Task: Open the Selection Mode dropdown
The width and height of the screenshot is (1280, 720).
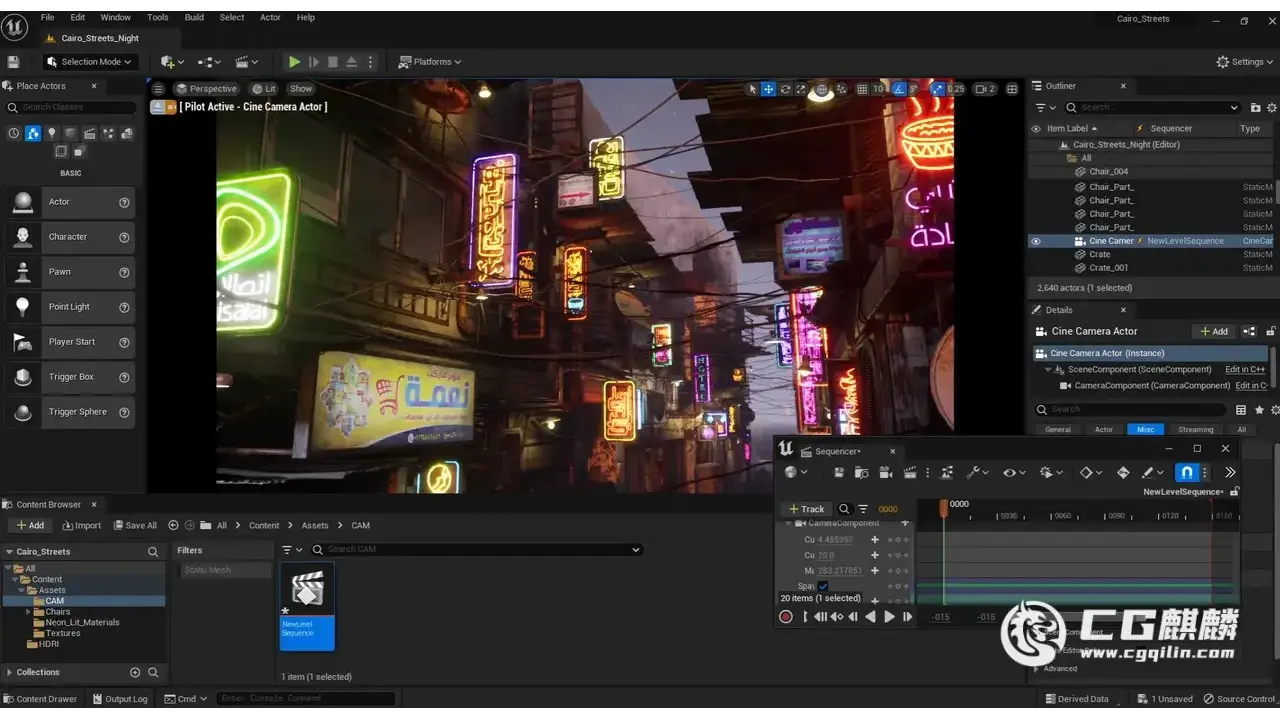Action: point(89,62)
